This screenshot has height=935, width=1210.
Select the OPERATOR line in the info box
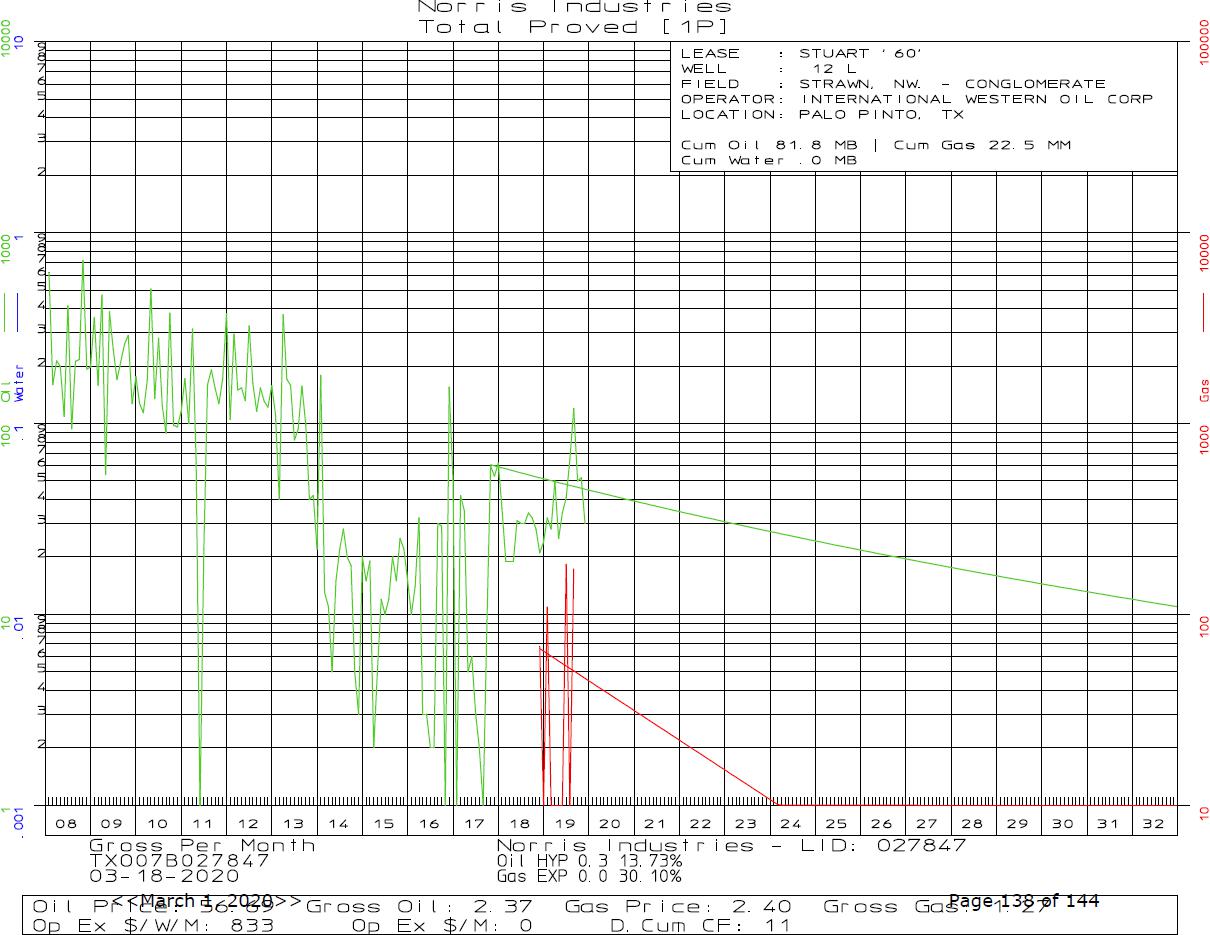pos(916,99)
